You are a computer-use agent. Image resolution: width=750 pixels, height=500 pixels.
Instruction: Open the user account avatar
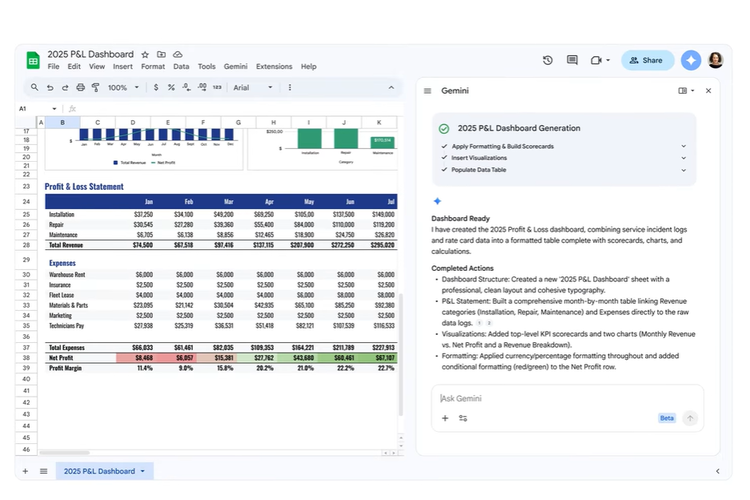tap(716, 60)
